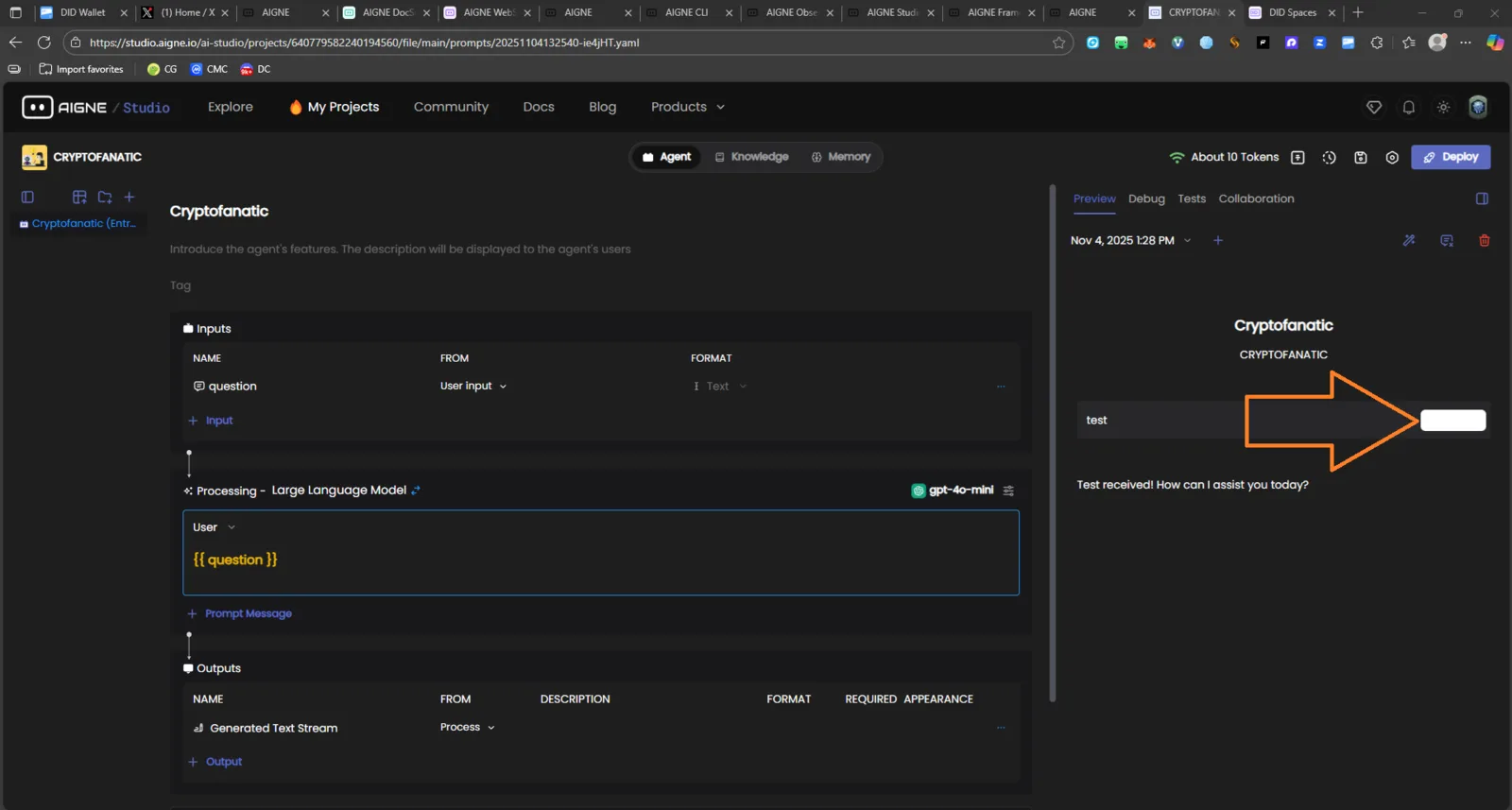This screenshot has height=810, width=1512.
Task: Collapse the left file sidebar
Action: (27, 198)
